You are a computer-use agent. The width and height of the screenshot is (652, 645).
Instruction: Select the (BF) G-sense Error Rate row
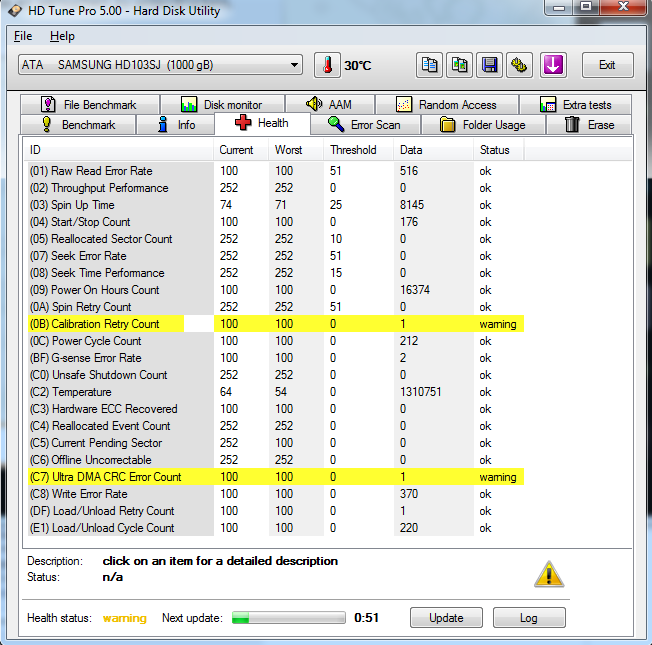point(276,358)
